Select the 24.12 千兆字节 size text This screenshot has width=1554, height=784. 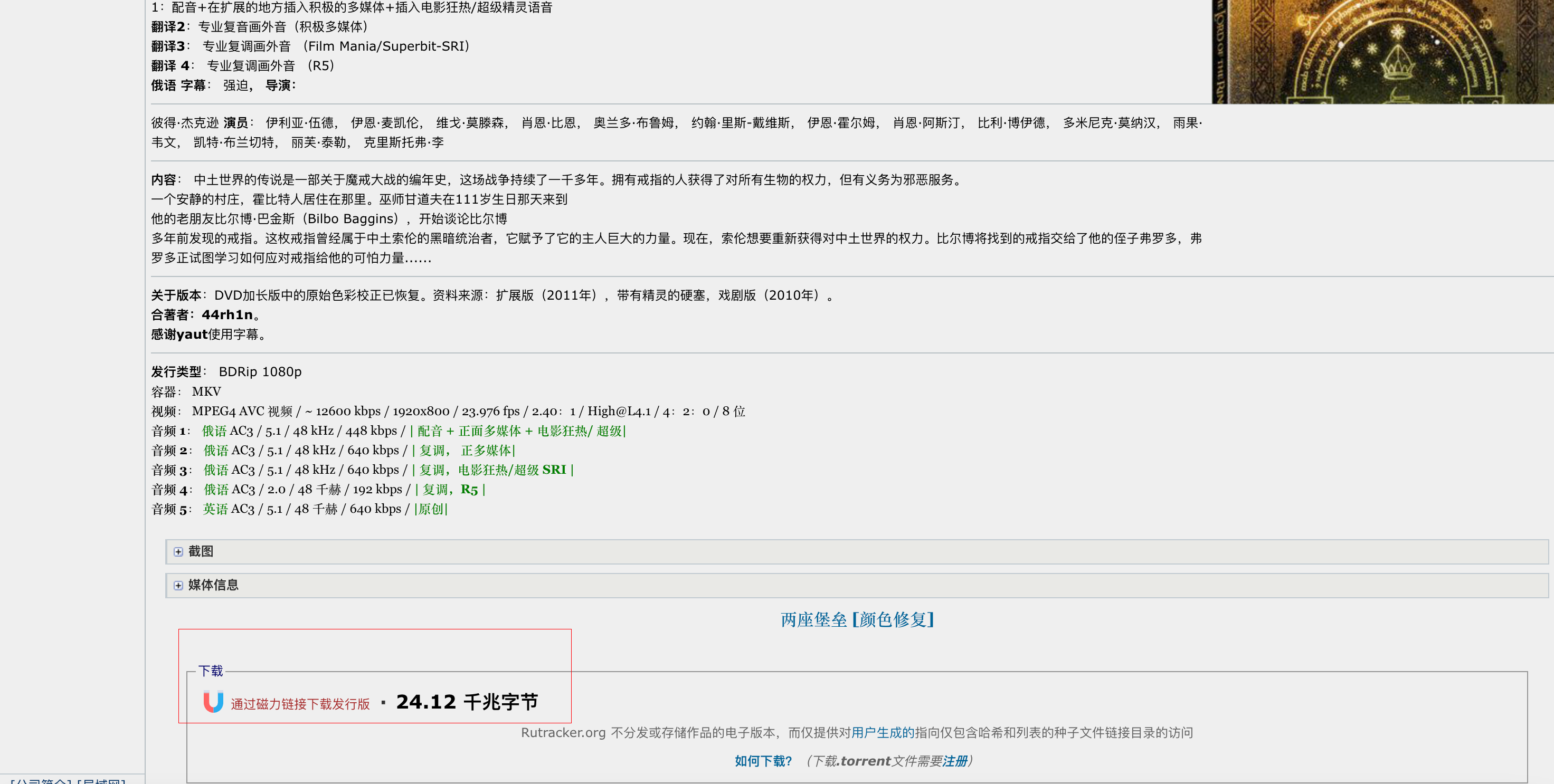click(466, 702)
